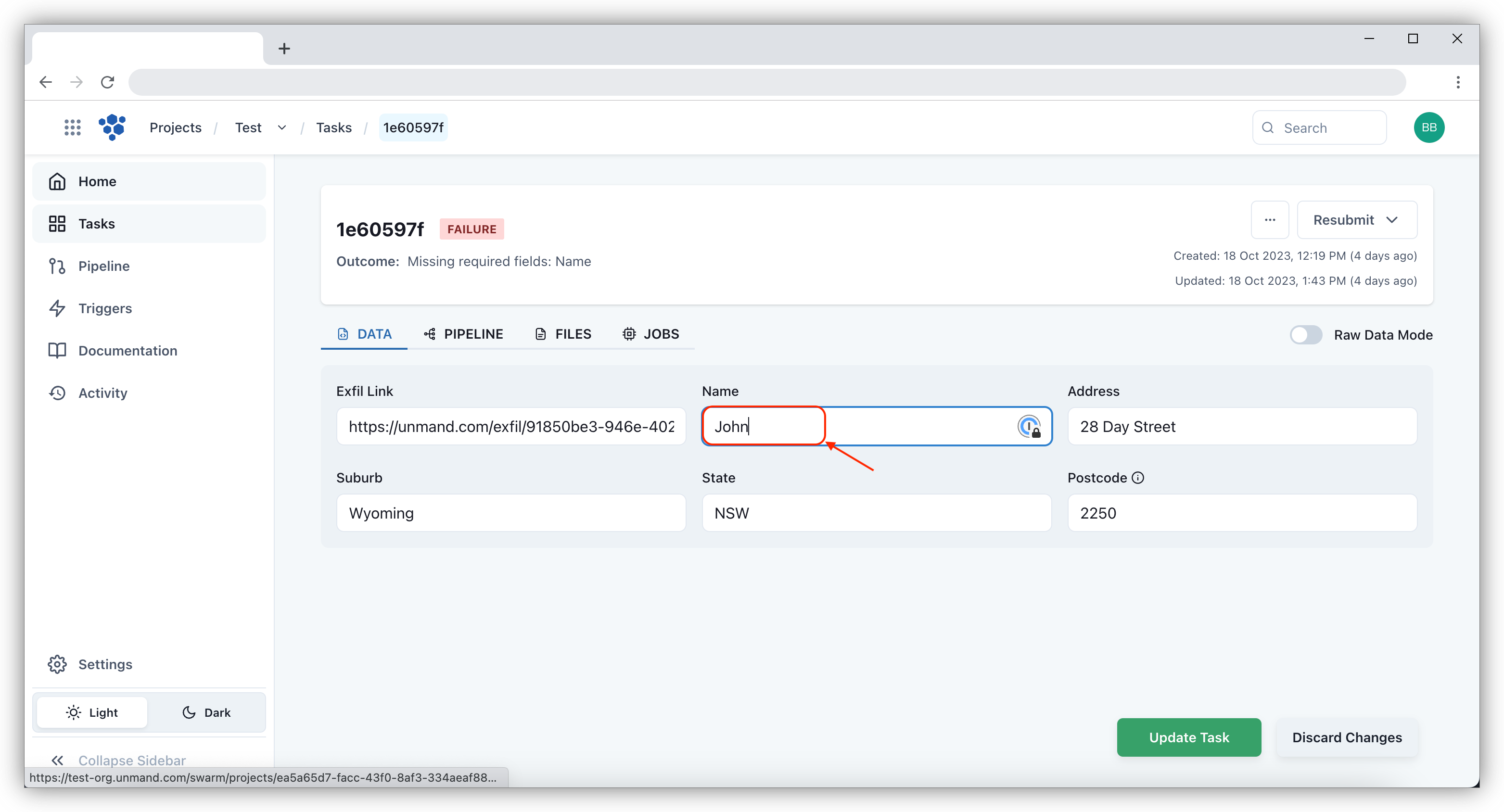Image resolution: width=1504 pixels, height=812 pixels.
Task: Toggle Raw Data Mode switch
Action: pyautogui.click(x=1306, y=335)
